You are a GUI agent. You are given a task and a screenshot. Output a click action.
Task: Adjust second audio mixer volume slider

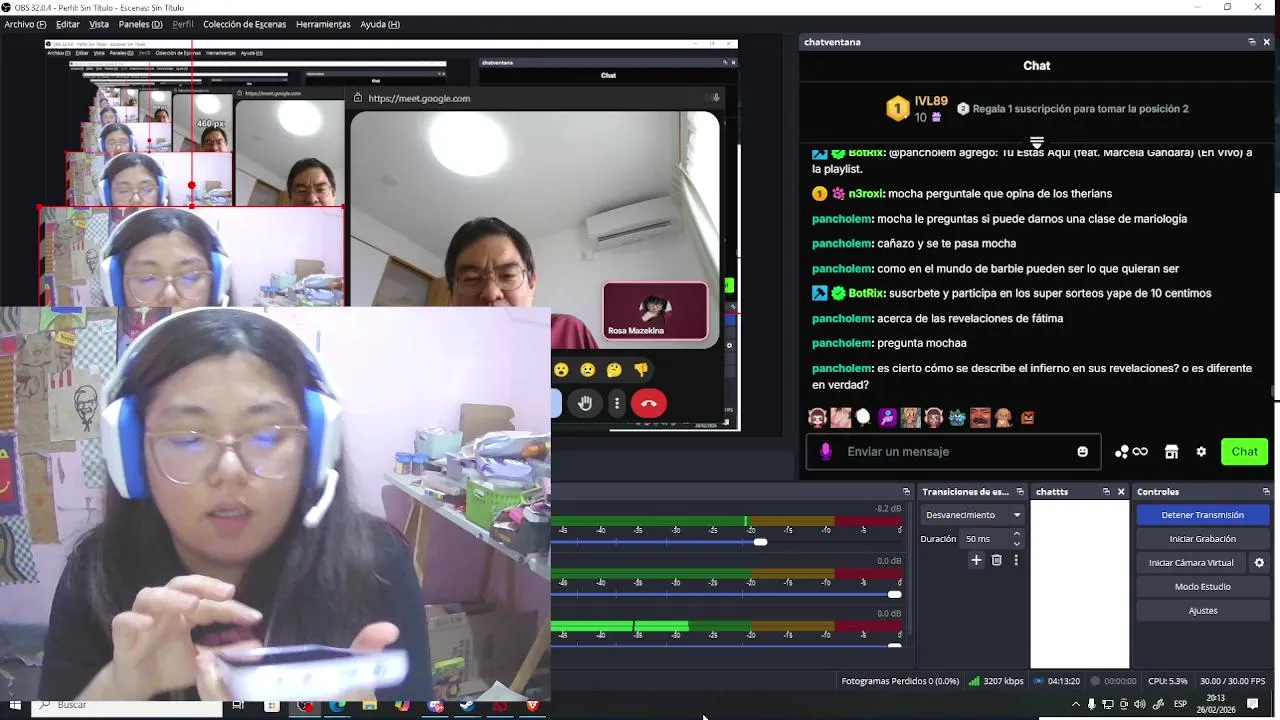894,594
